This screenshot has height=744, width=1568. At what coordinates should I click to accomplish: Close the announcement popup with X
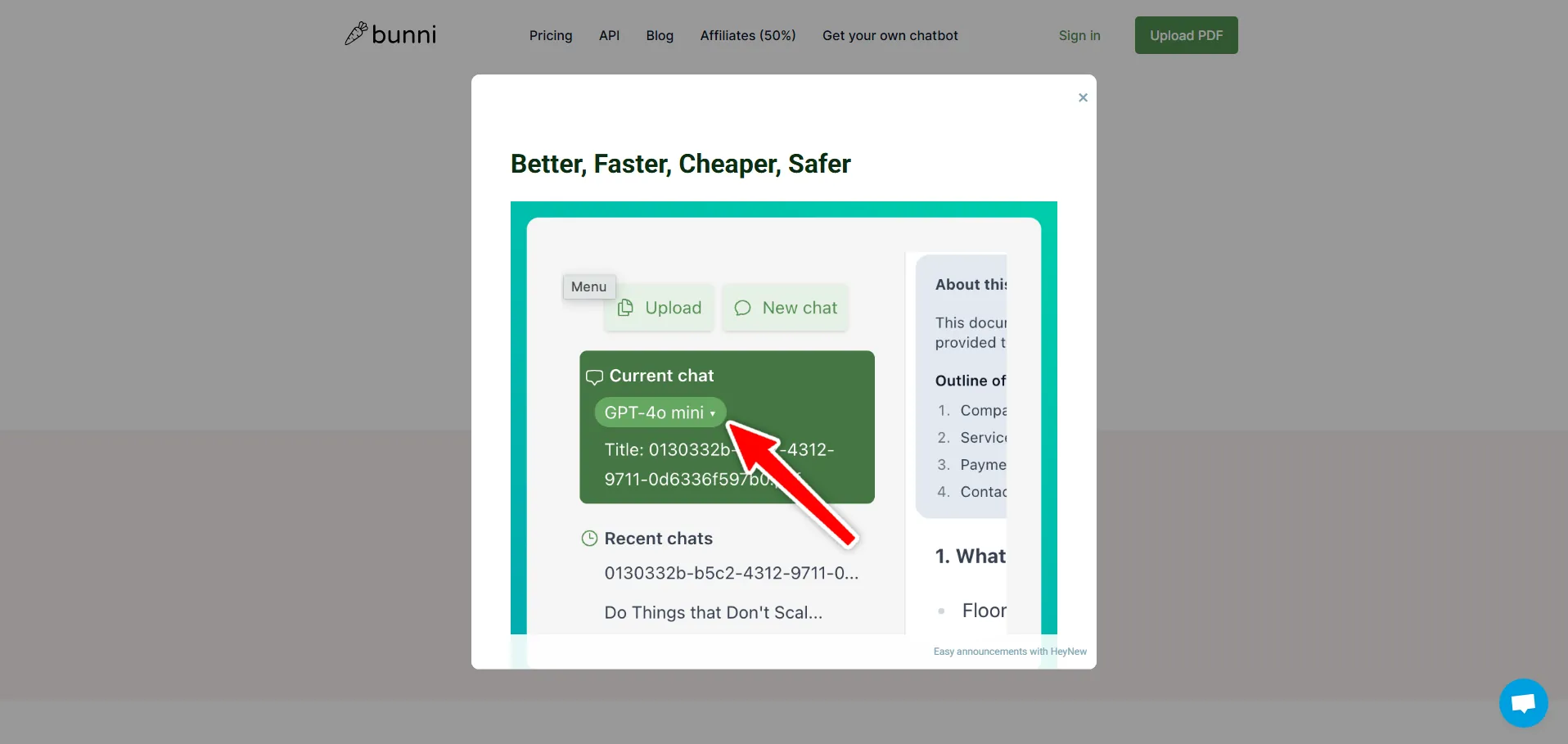[x=1083, y=97]
